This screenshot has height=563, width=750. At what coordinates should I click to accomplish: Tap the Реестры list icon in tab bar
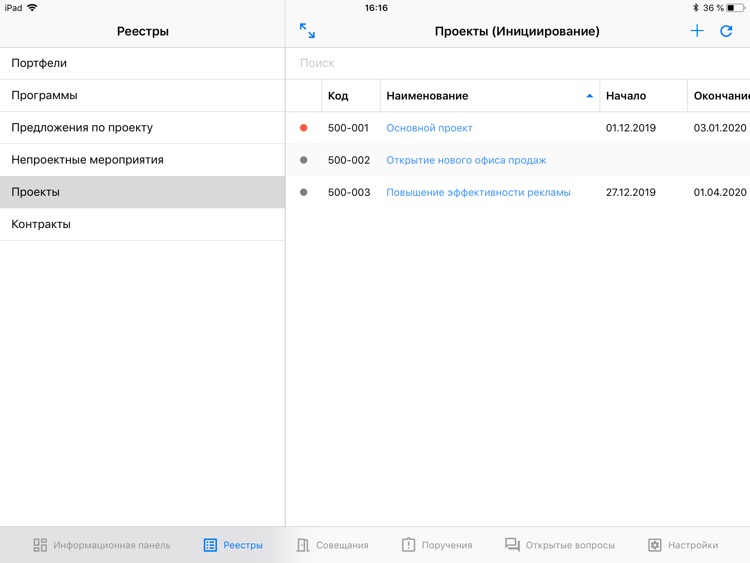click(210, 545)
